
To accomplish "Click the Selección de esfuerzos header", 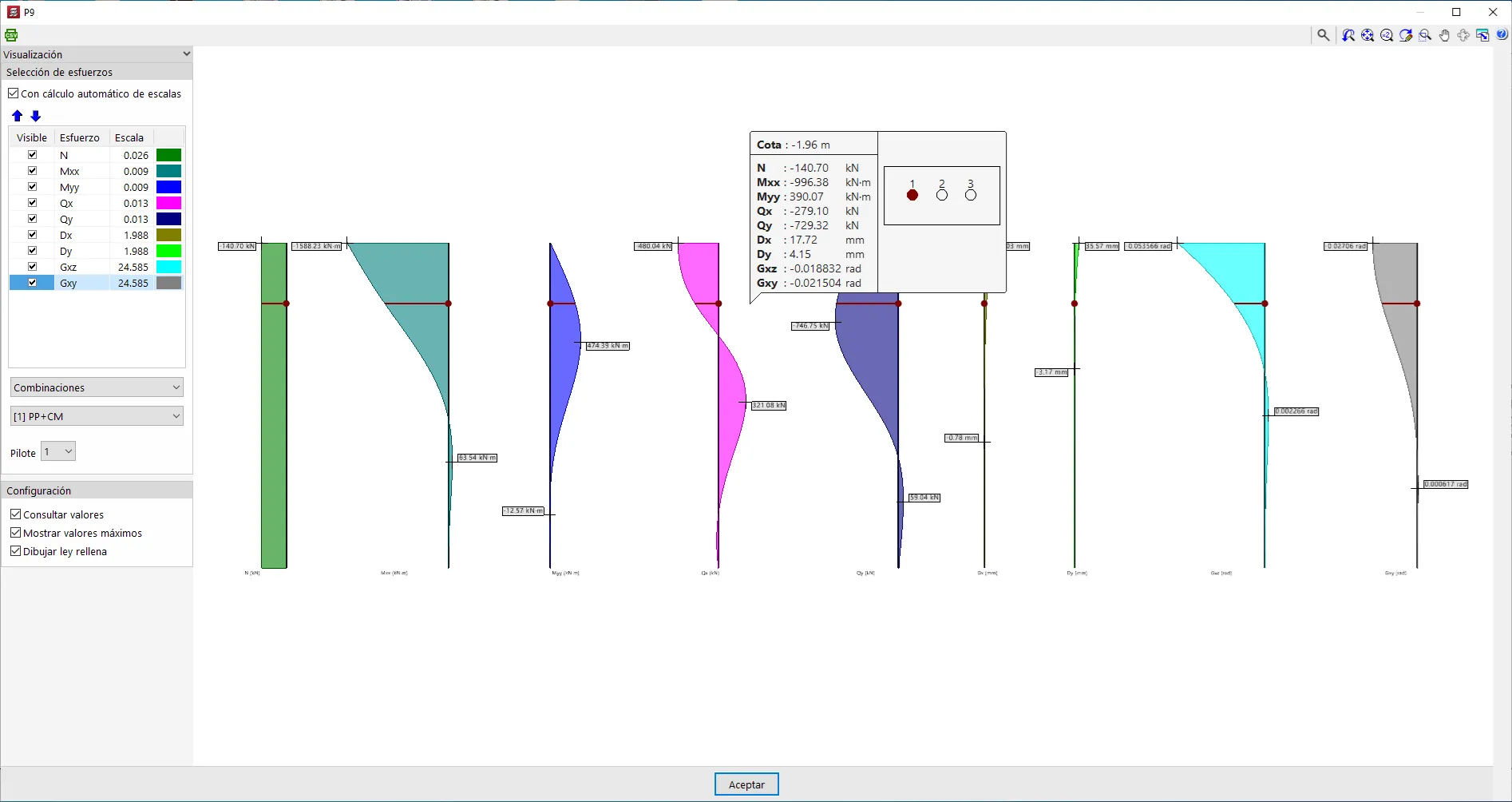I will [x=97, y=72].
